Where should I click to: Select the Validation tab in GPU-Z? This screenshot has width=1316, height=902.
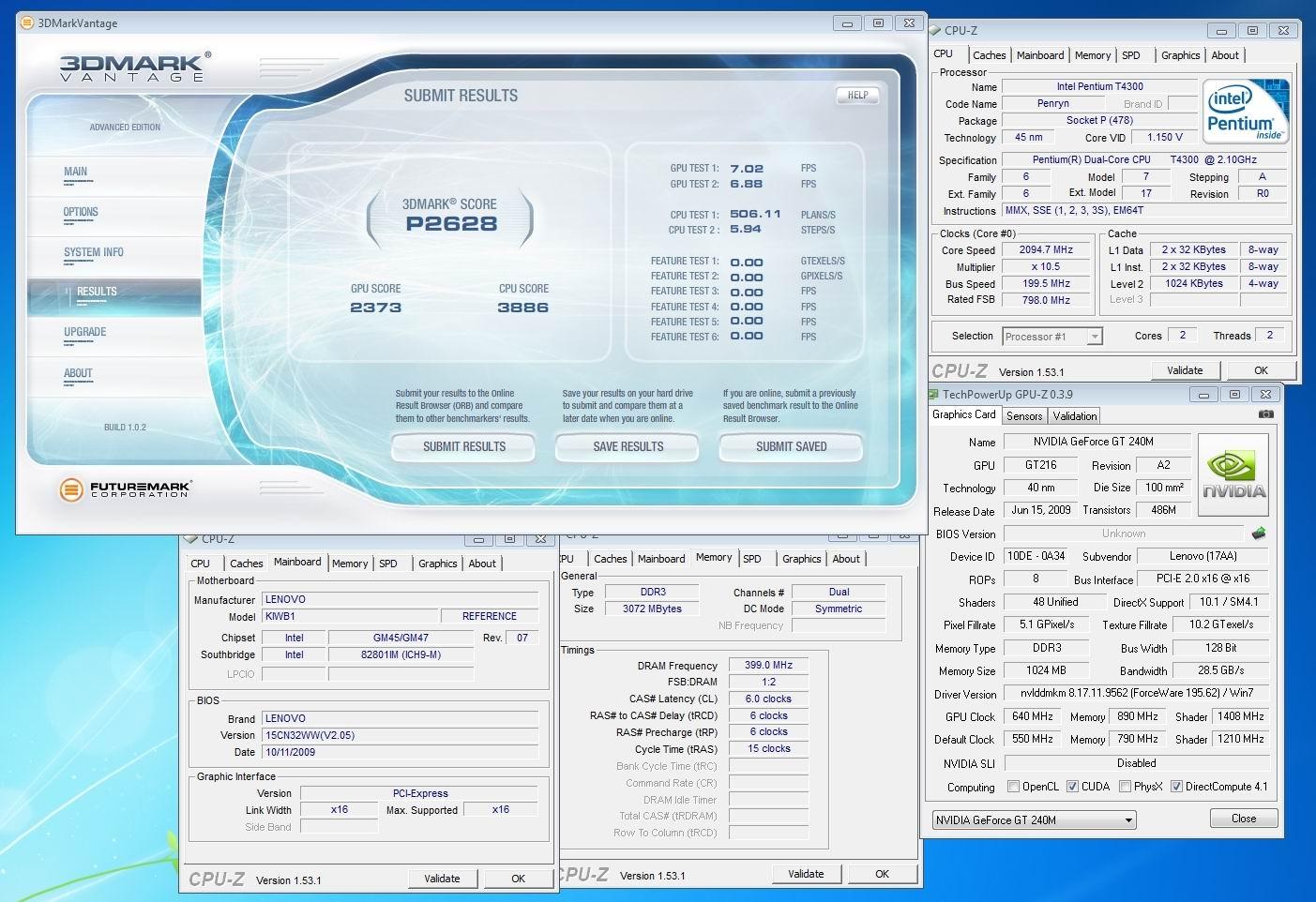tap(1075, 416)
